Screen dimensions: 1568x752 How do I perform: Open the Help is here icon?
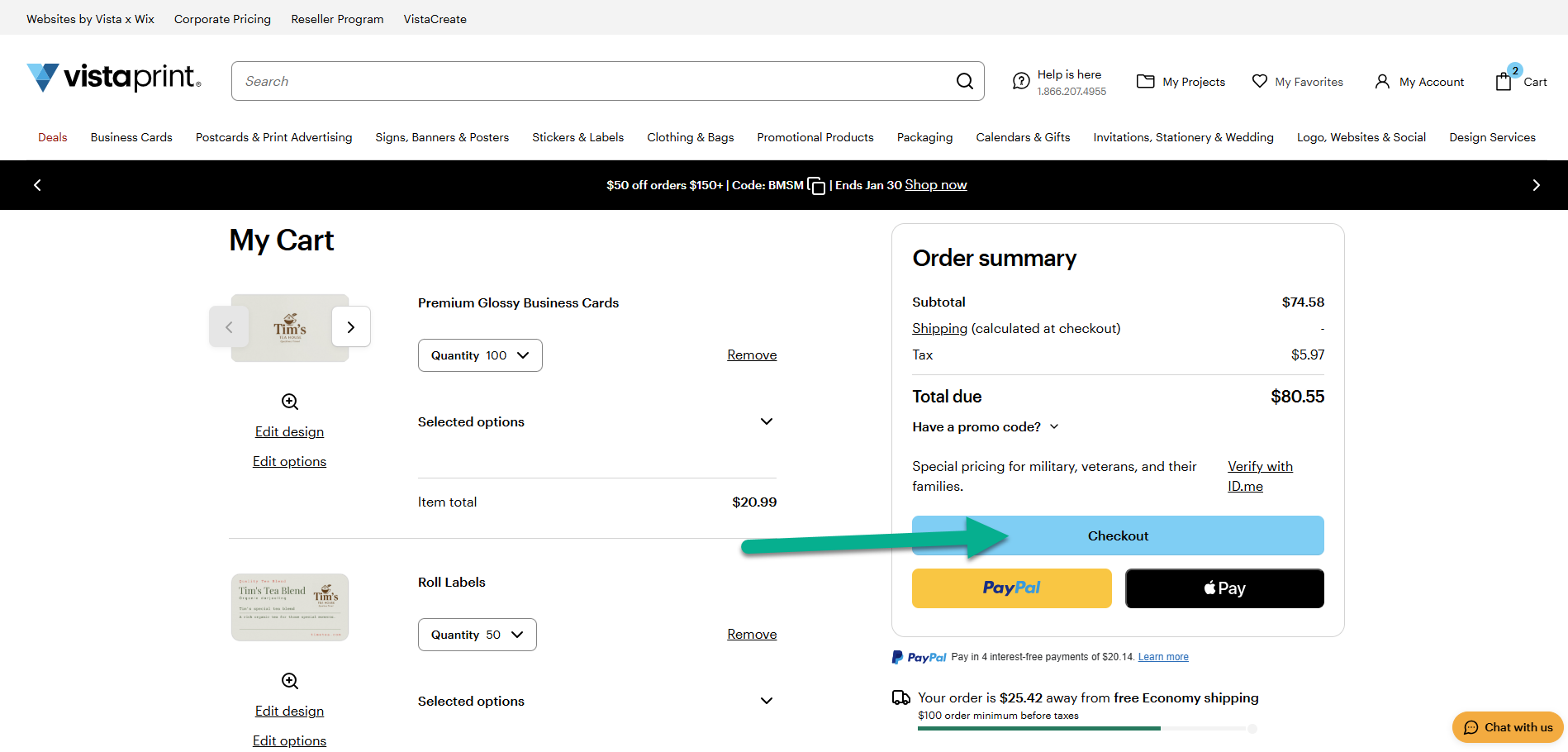pos(1021,81)
